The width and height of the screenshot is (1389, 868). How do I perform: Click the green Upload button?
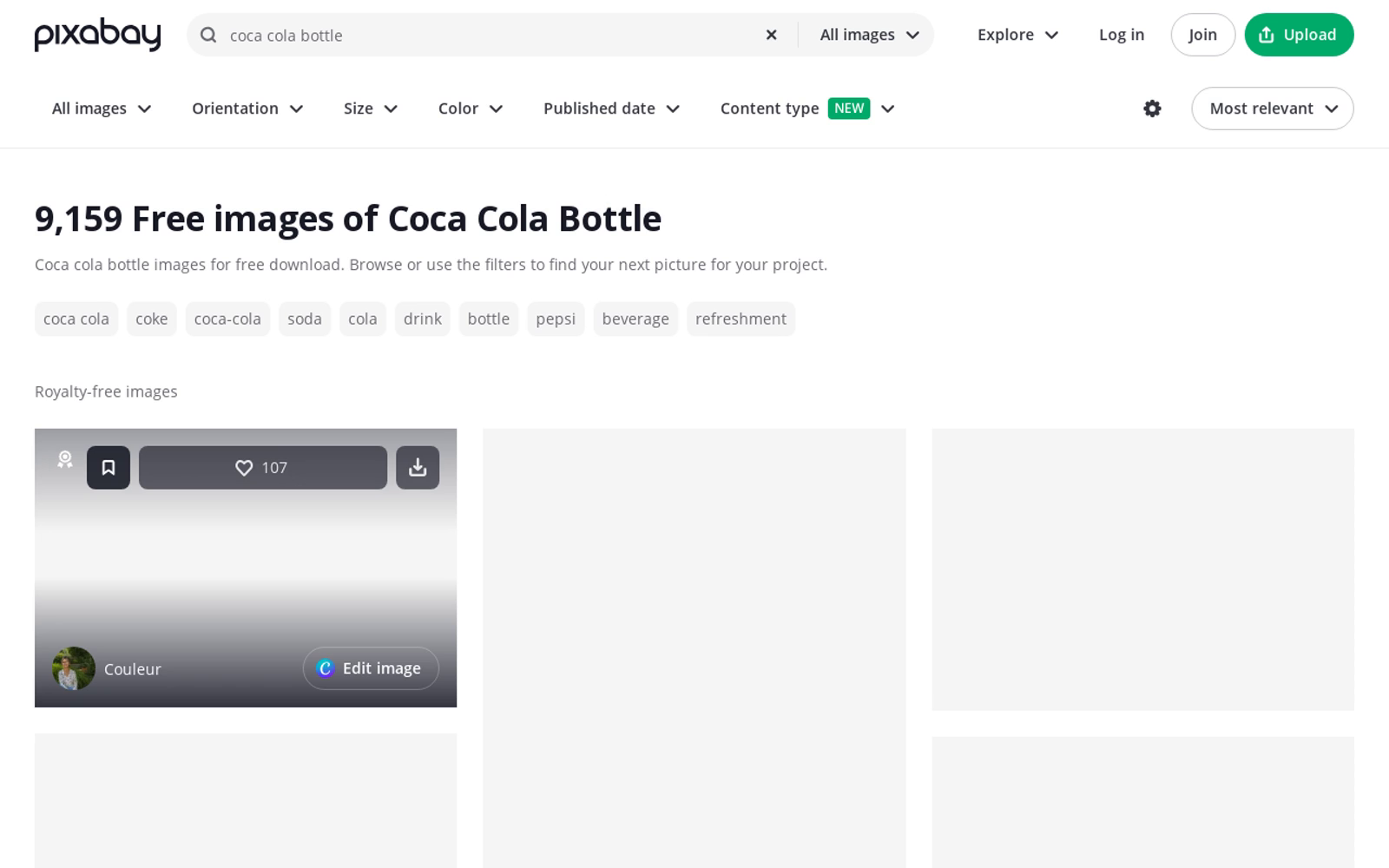click(x=1299, y=35)
